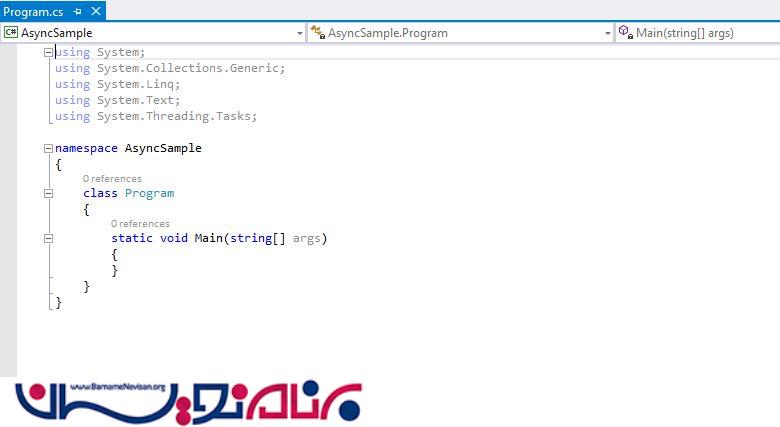Close the Program.cs tab
Viewport: 780px width, 427px height.
click(x=96, y=10)
